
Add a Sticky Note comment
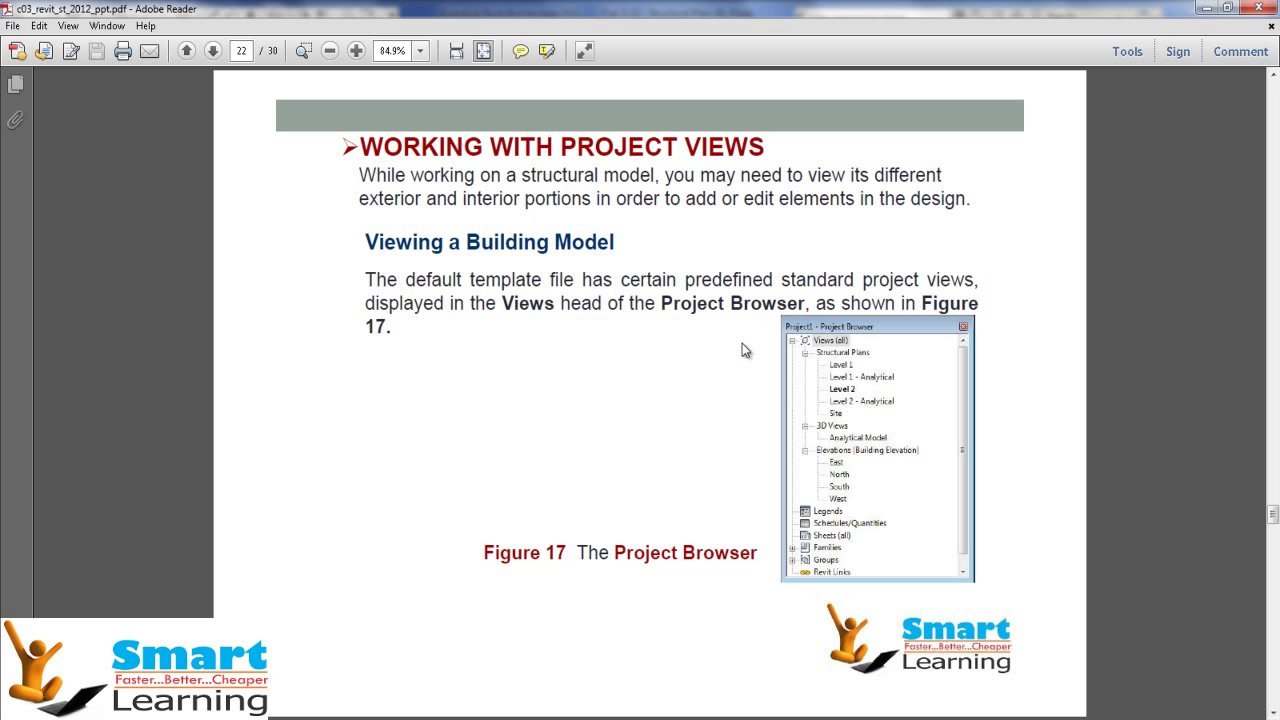[520, 51]
